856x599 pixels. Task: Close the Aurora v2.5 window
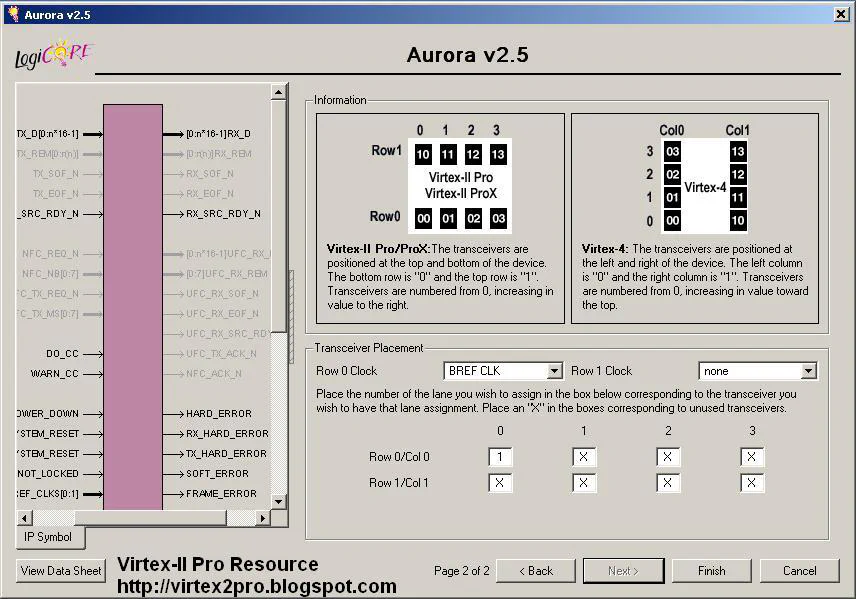click(840, 13)
